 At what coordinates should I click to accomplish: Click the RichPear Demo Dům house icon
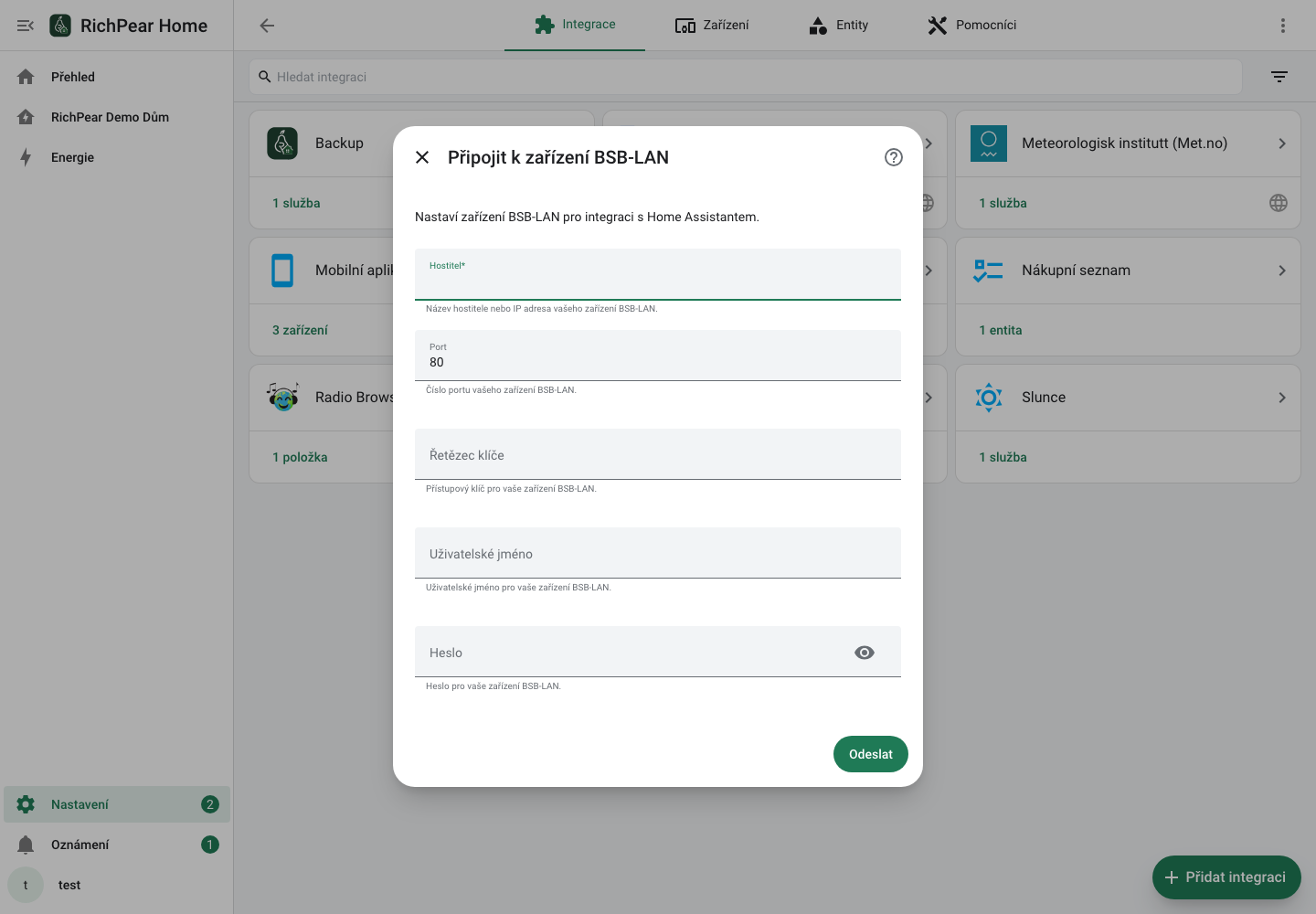[x=26, y=117]
